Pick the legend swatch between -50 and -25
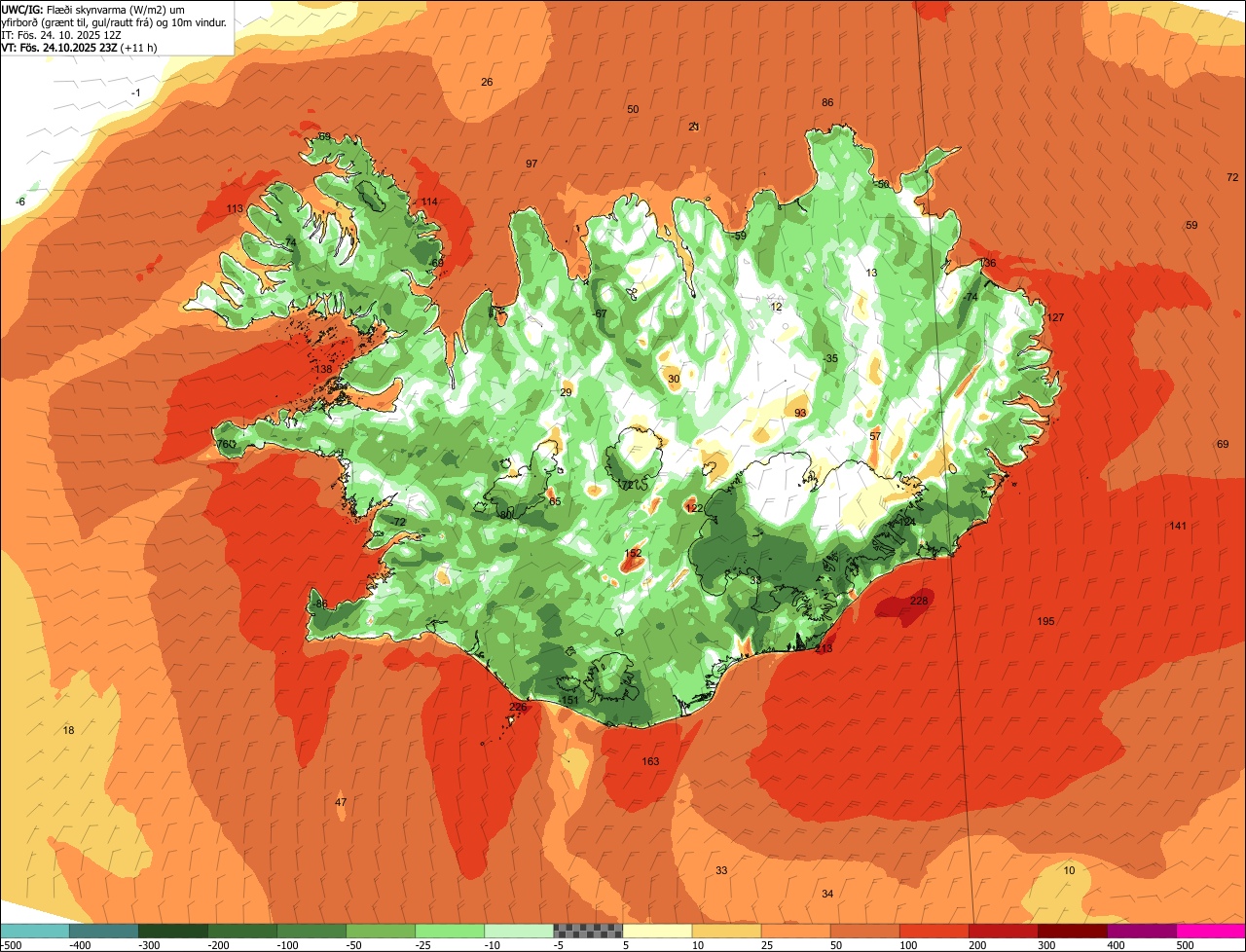This screenshot has width=1246, height=952. point(380,931)
